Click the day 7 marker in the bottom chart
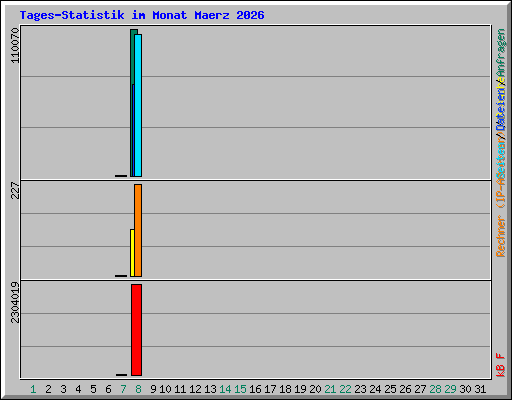 click(122, 375)
